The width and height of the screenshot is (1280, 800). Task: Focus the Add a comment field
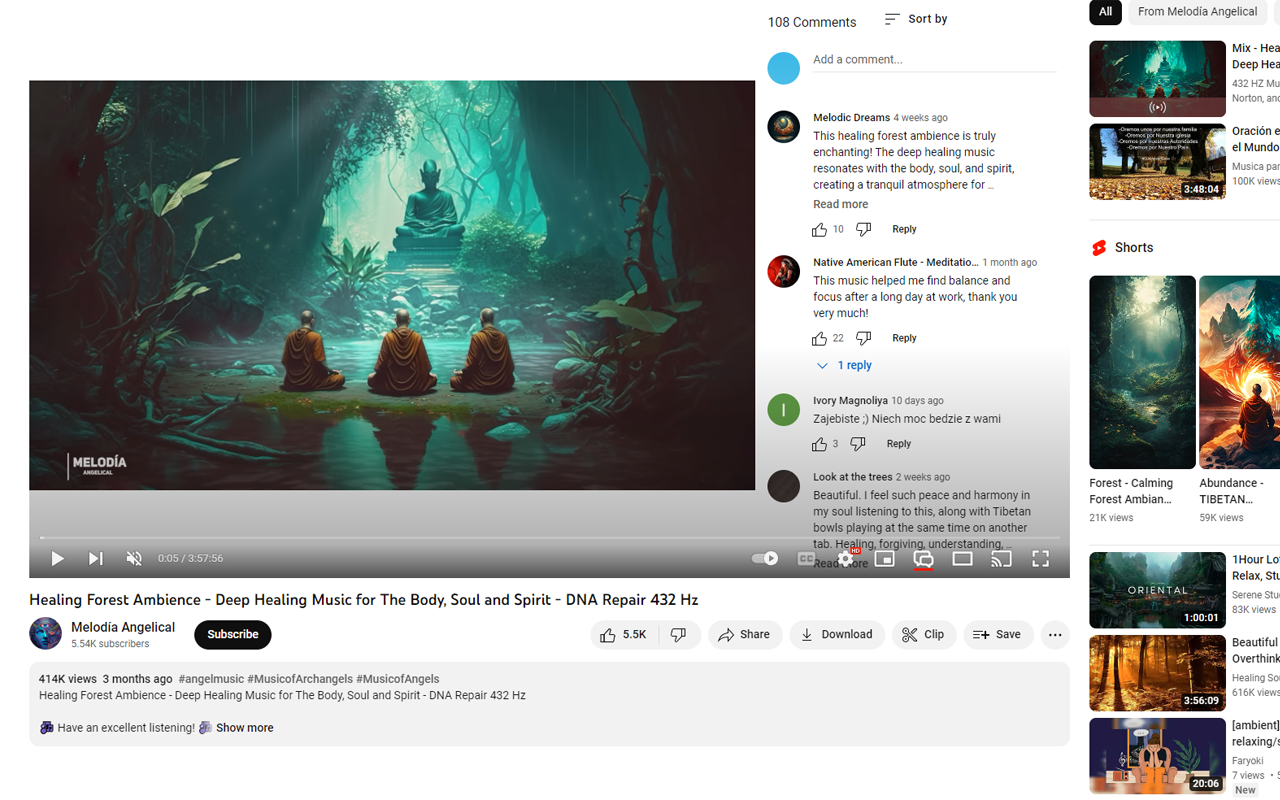point(934,60)
